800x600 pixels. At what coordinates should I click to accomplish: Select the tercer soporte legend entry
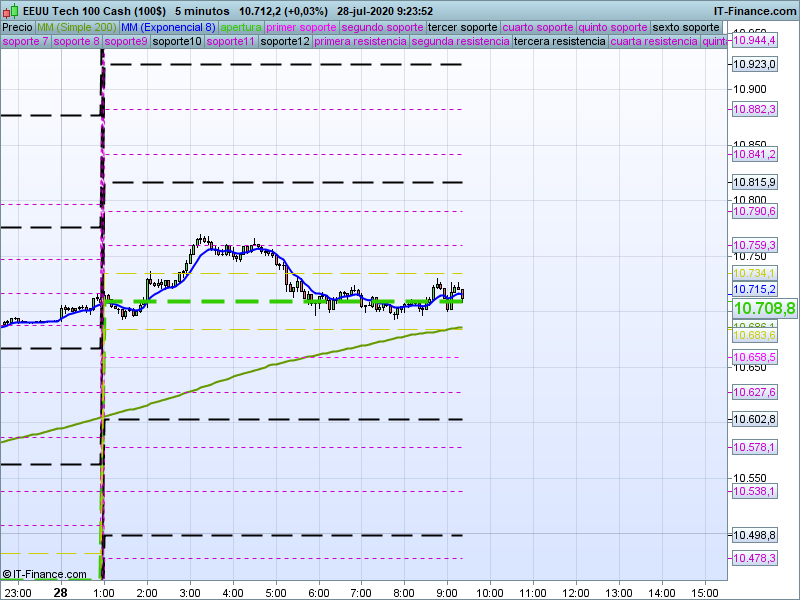click(x=461, y=27)
